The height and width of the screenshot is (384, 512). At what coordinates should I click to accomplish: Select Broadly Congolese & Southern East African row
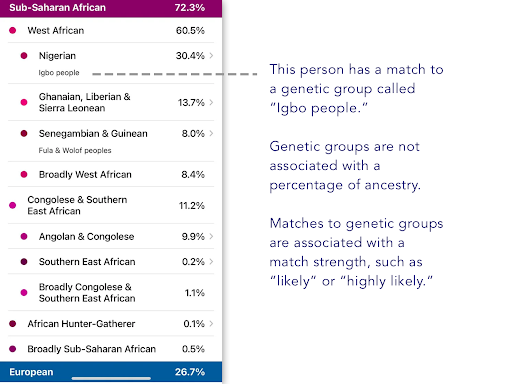click(x=111, y=292)
